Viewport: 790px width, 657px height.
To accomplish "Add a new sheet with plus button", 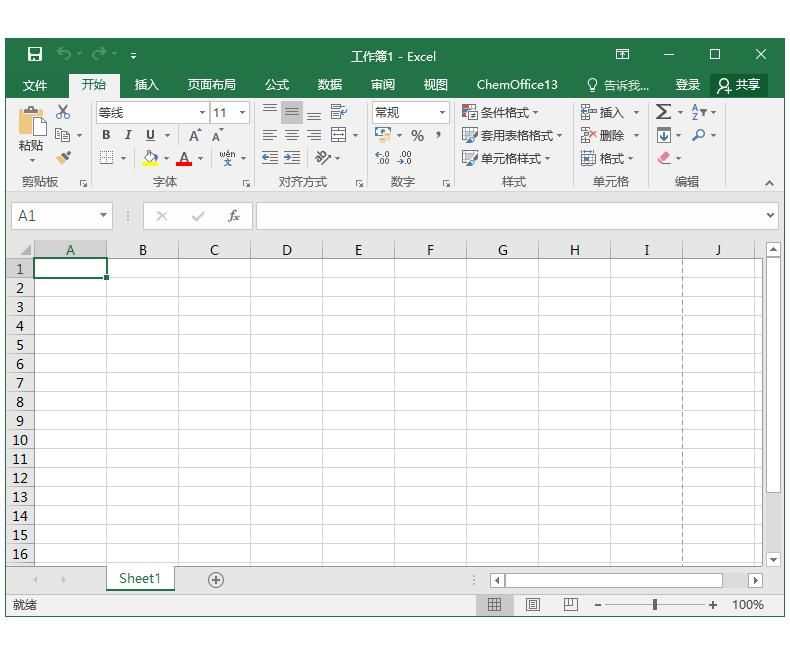I will pyautogui.click(x=216, y=580).
